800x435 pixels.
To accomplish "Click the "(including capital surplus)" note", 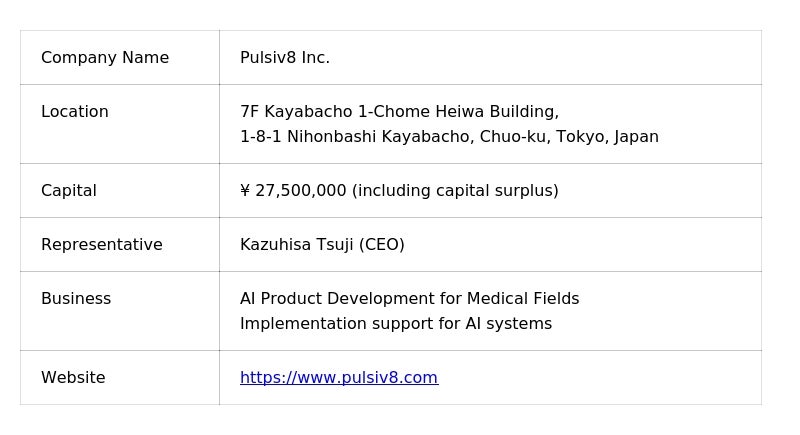I will coord(455,191).
